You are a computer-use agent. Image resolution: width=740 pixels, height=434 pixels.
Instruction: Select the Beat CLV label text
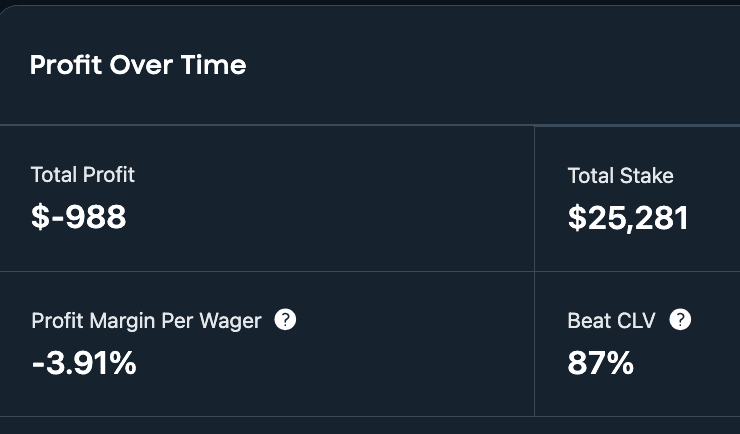[x=611, y=321]
